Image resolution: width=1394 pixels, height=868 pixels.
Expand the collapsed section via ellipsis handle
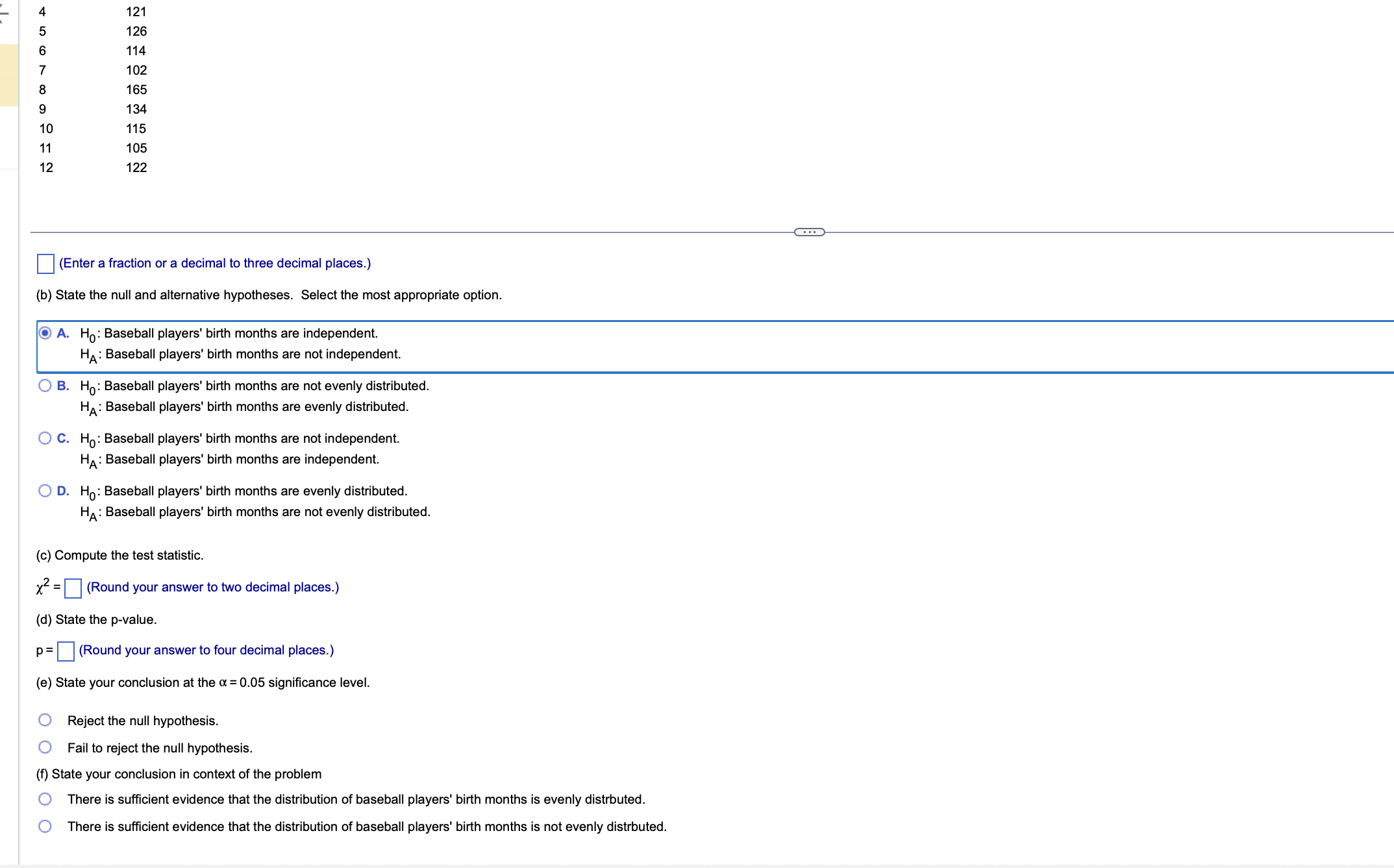pos(809,232)
